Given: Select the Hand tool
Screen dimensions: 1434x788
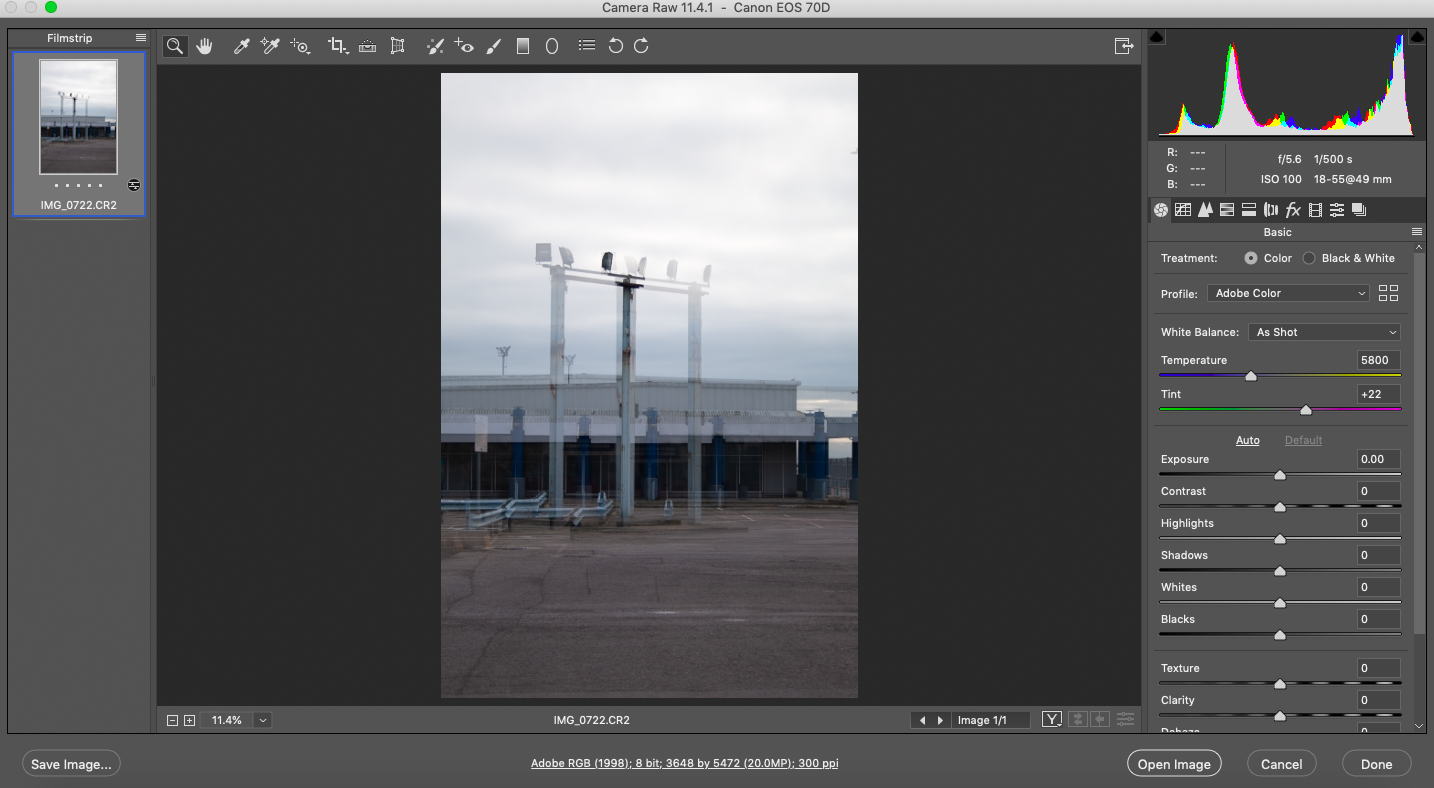Looking at the screenshot, I should point(205,46).
